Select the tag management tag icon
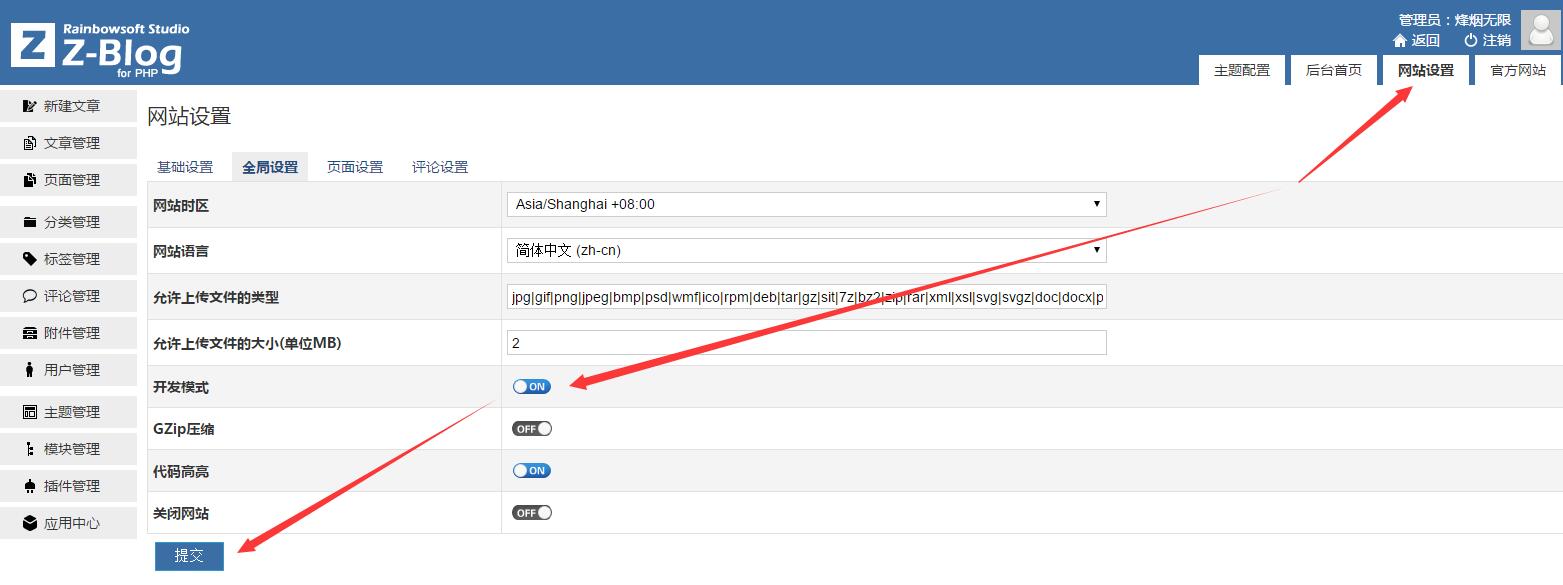 tap(30, 259)
